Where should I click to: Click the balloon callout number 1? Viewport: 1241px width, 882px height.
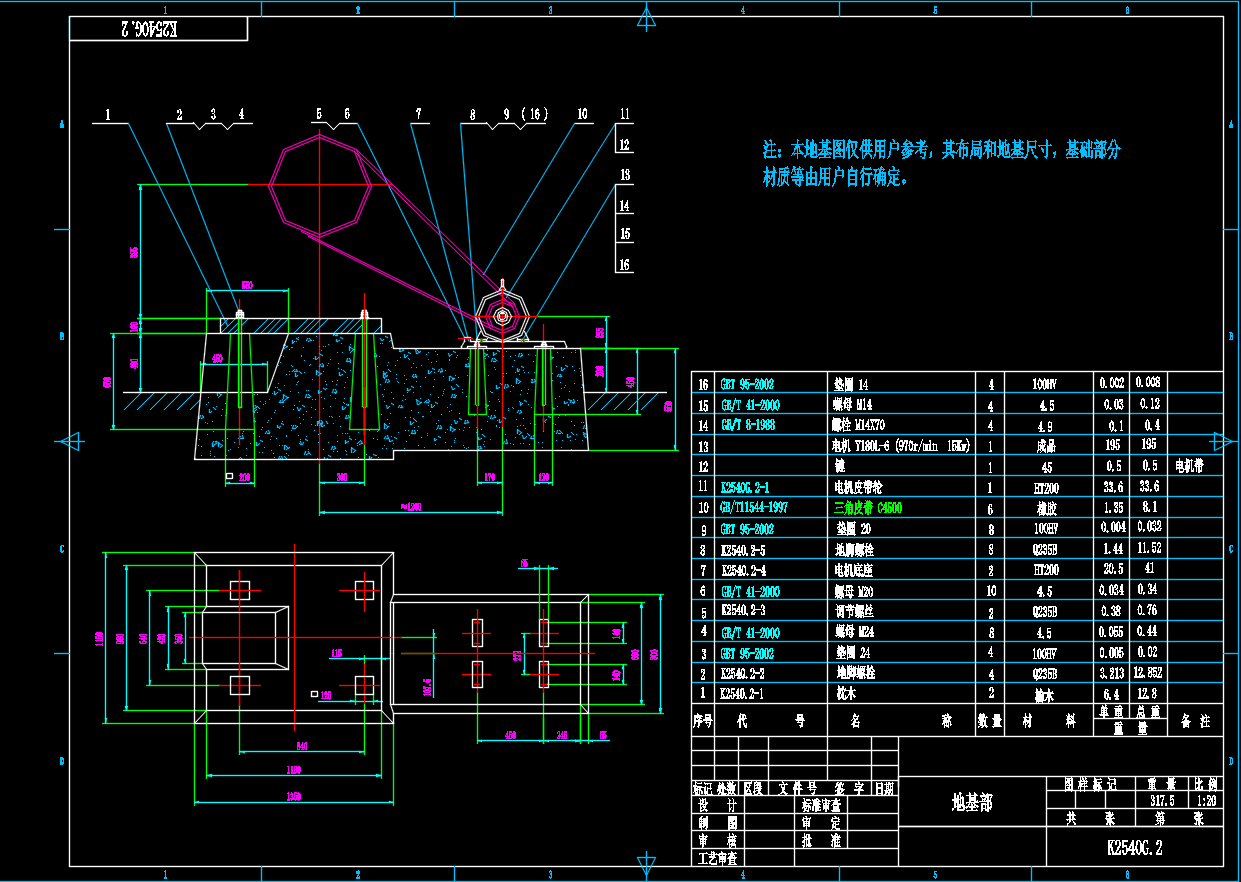[x=107, y=114]
